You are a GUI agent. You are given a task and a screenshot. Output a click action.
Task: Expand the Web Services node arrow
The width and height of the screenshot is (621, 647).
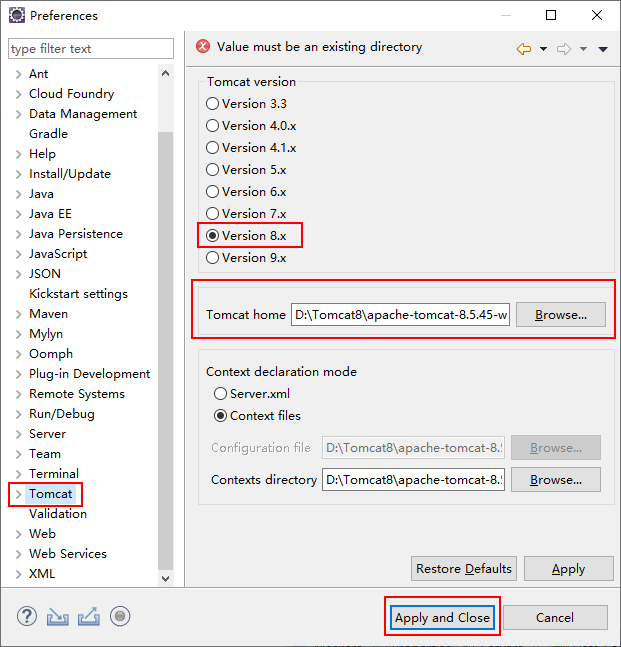tap(19, 554)
